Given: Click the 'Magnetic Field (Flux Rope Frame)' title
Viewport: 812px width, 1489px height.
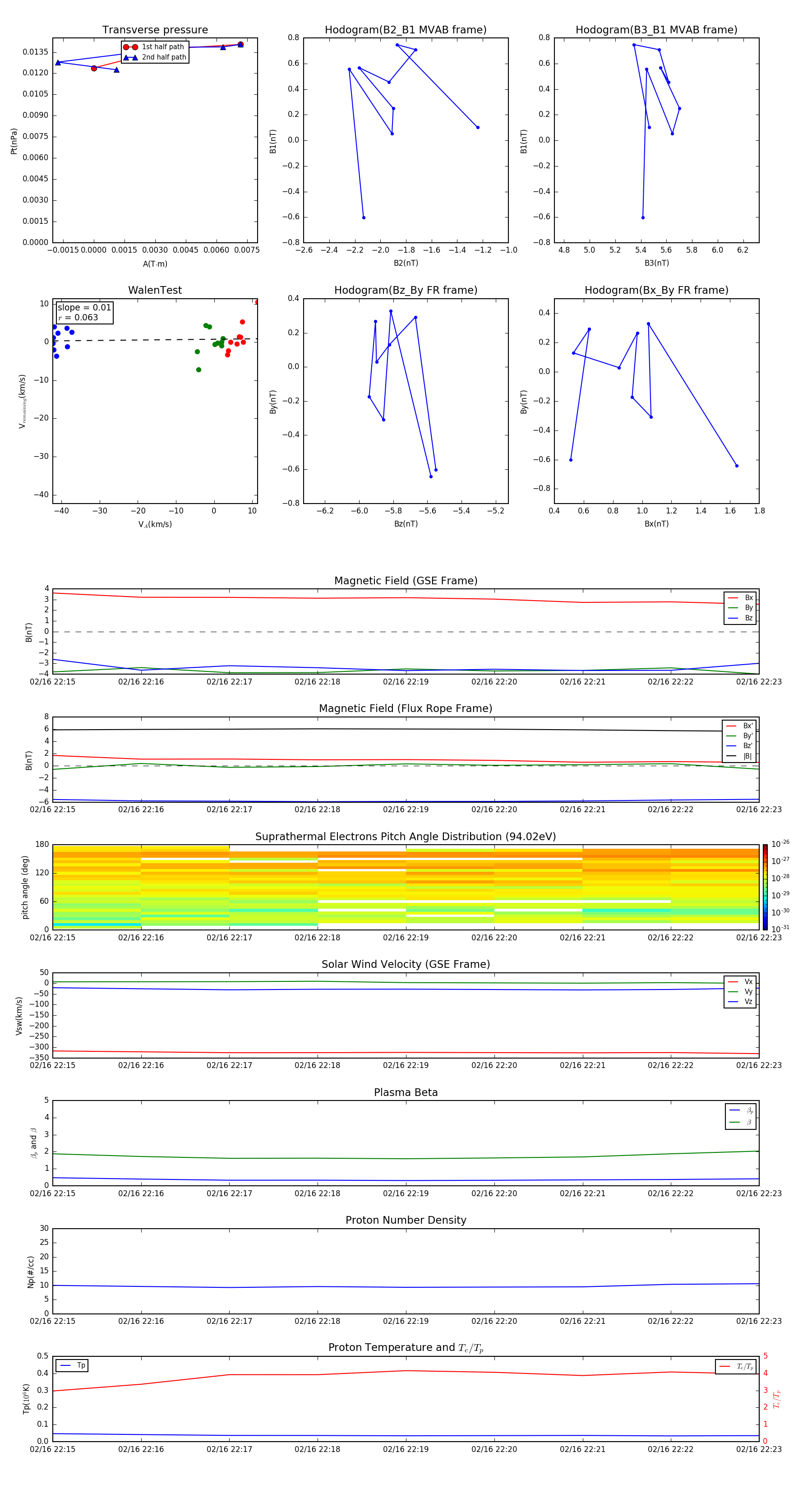Looking at the screenshot, I should pyautogui.click(x=406, y=709).
